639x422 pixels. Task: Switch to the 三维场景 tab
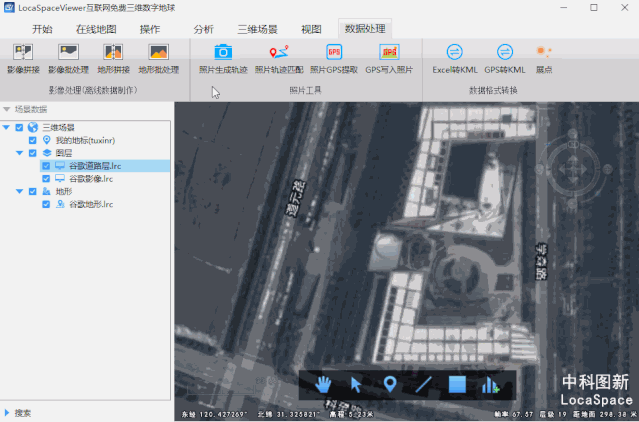tap(258, 29)
